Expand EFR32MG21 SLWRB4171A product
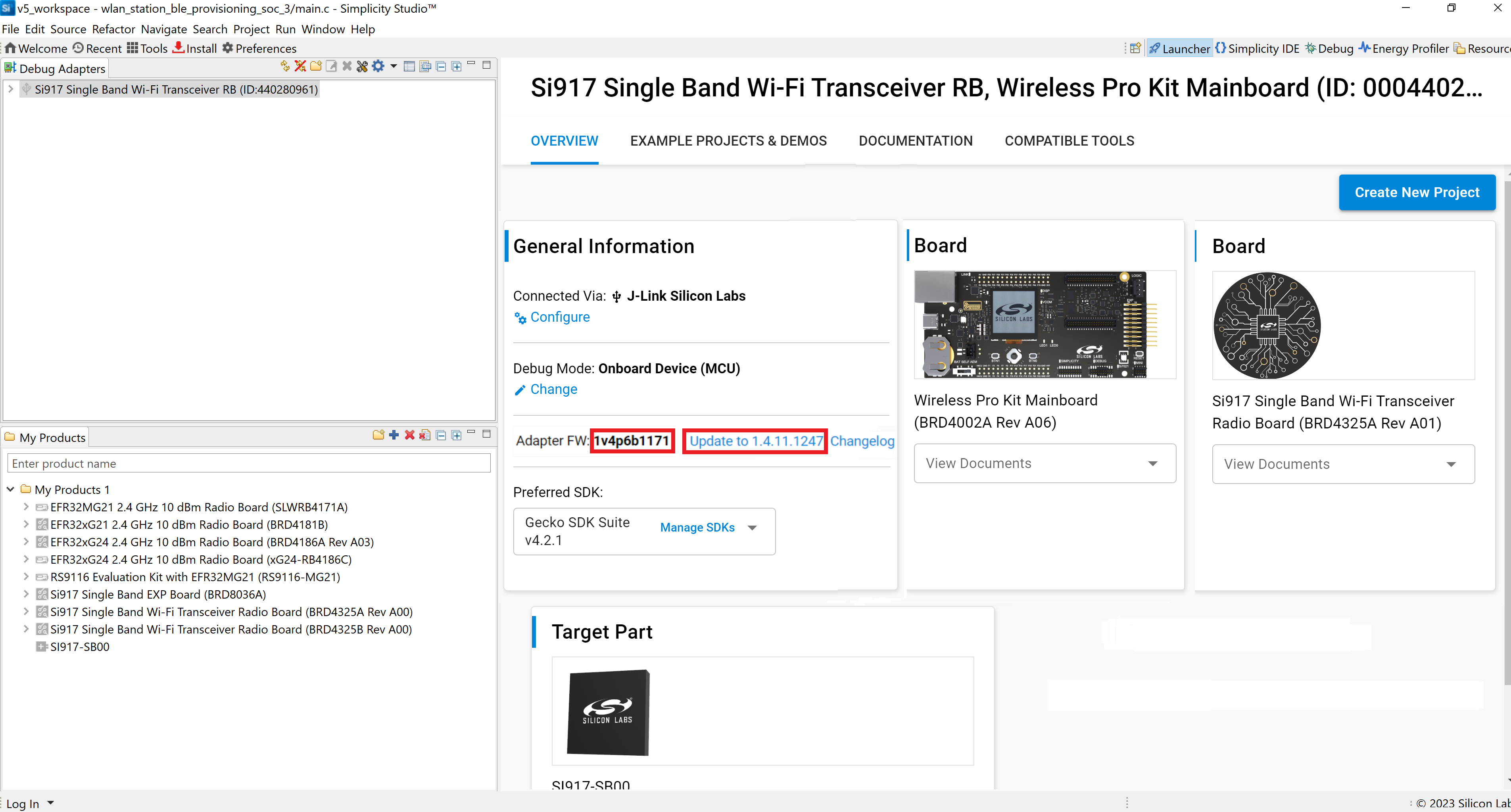This screenshot has width=1511, height=812. point(26,506)
